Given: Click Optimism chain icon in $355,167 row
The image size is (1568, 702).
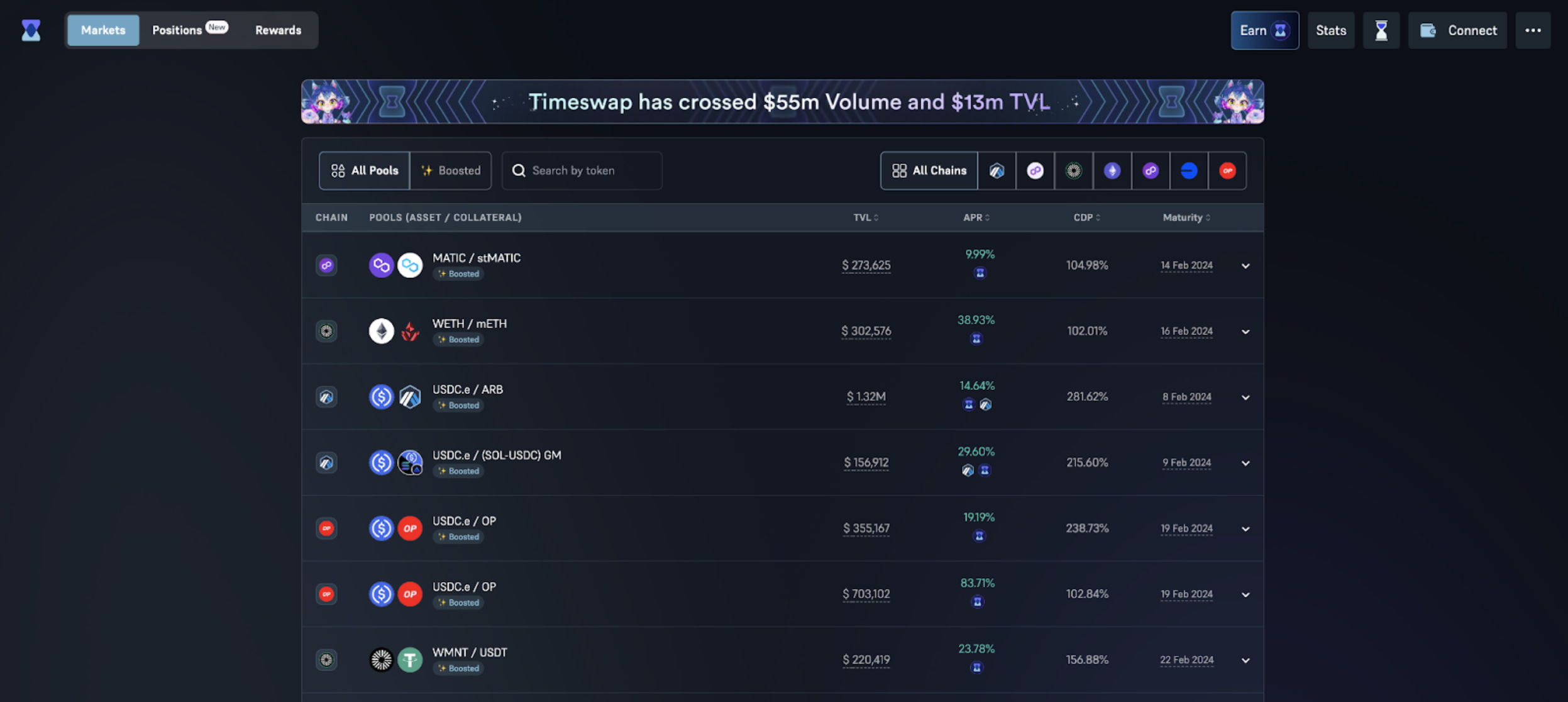Looking at the screenshot, I should click(326, 528).
